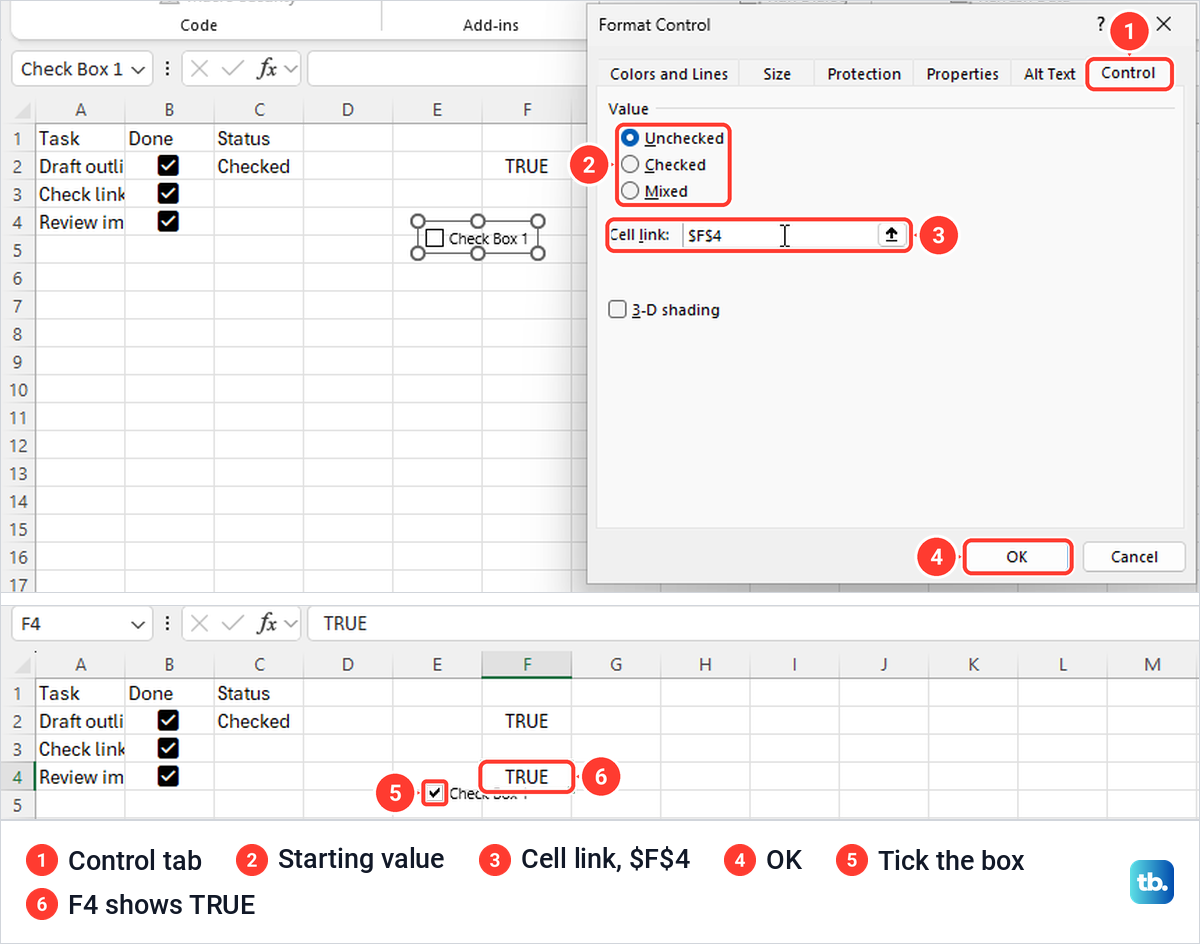Toggle the Check links checkbox in the upper worksheet
This screenshot has height=944, width=1200.
click(168, 193)
